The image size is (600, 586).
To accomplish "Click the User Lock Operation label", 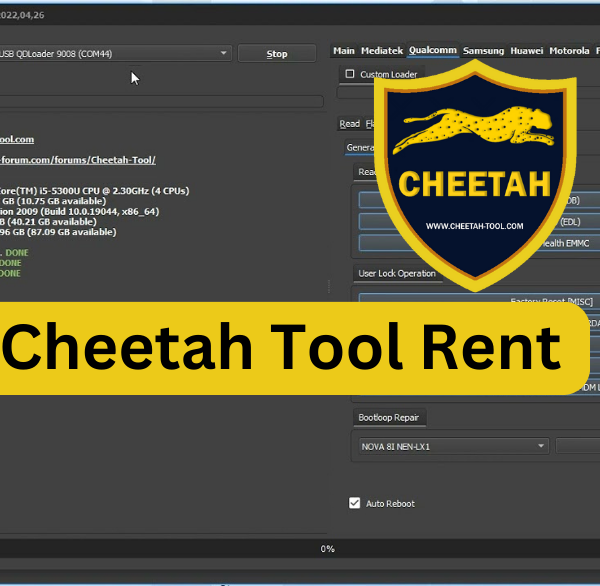I will click(x=397, y=273).
